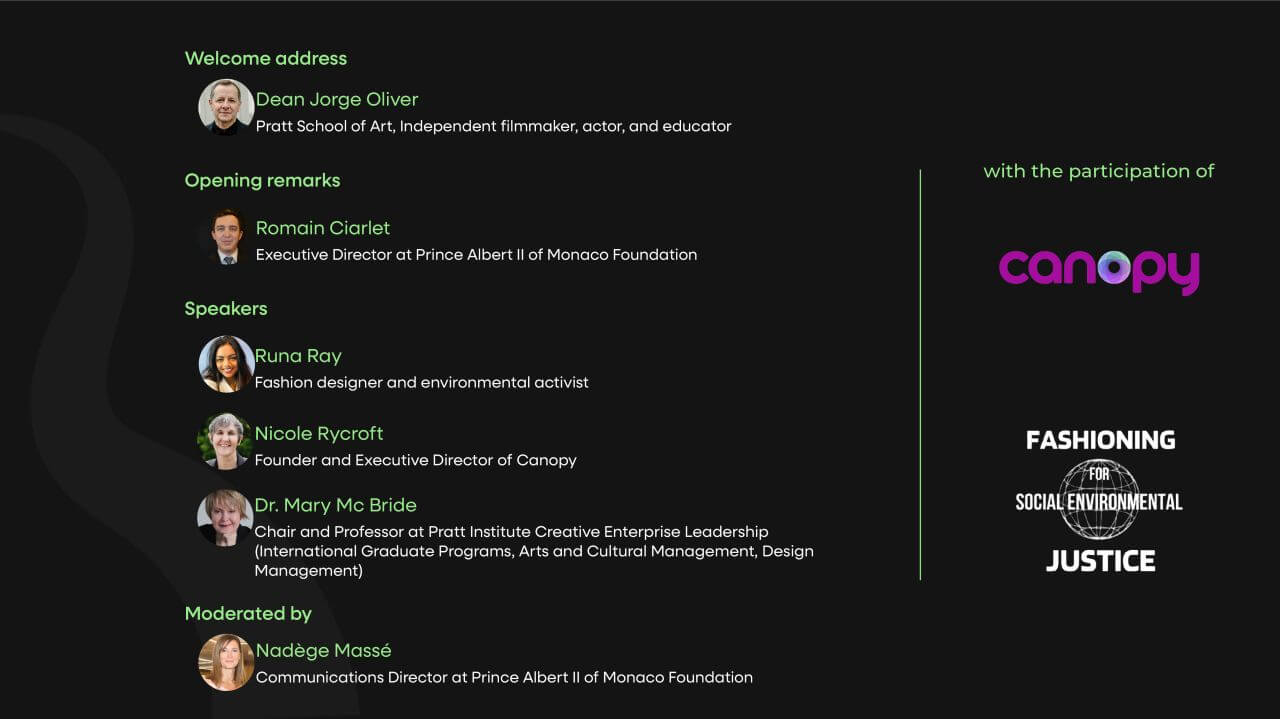Click the globe graphic in Justice logo
This screenshot has width=1280, height=719.
[x=1099, y=499]
